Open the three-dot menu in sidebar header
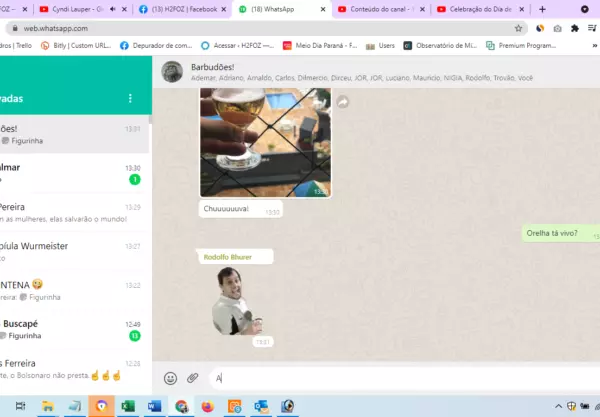The width and height of the screenshot is (600, 417). click(x=130, y=99)
